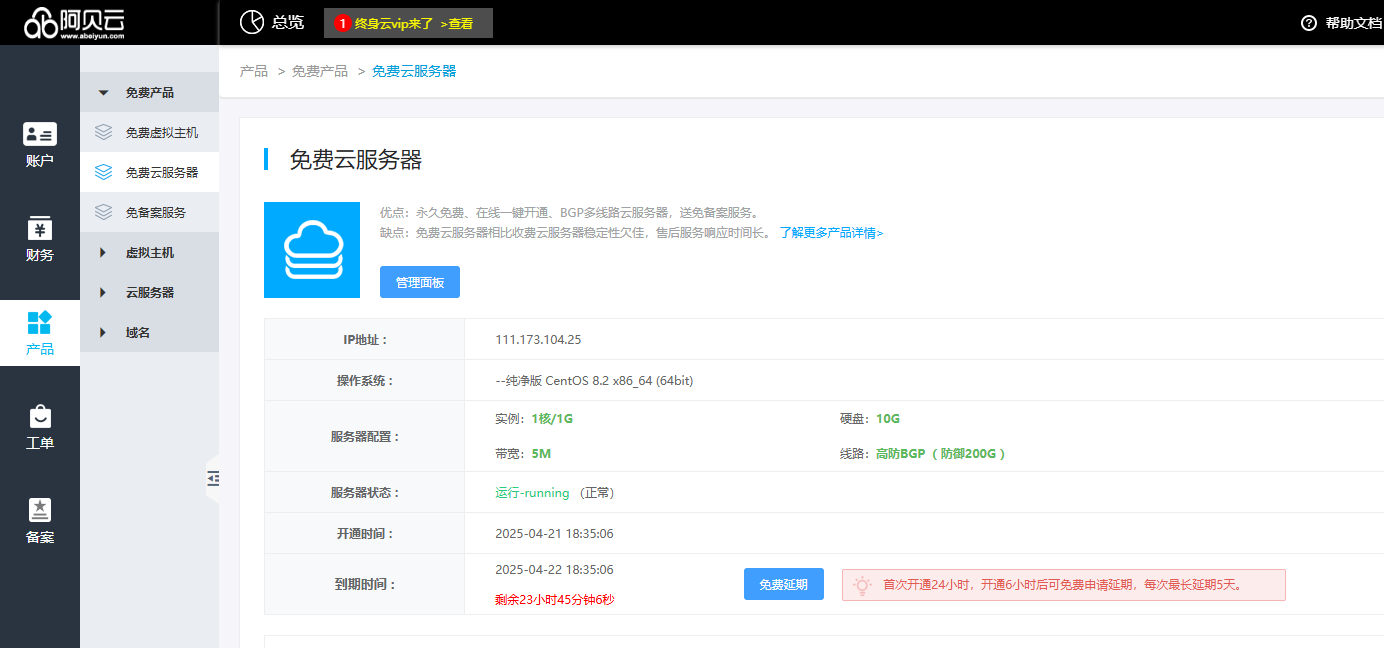Image resolution: width=1384 pixels, height=648 pixels.
Task: Click the red remaining time countdown text
Action: point(554,600)
